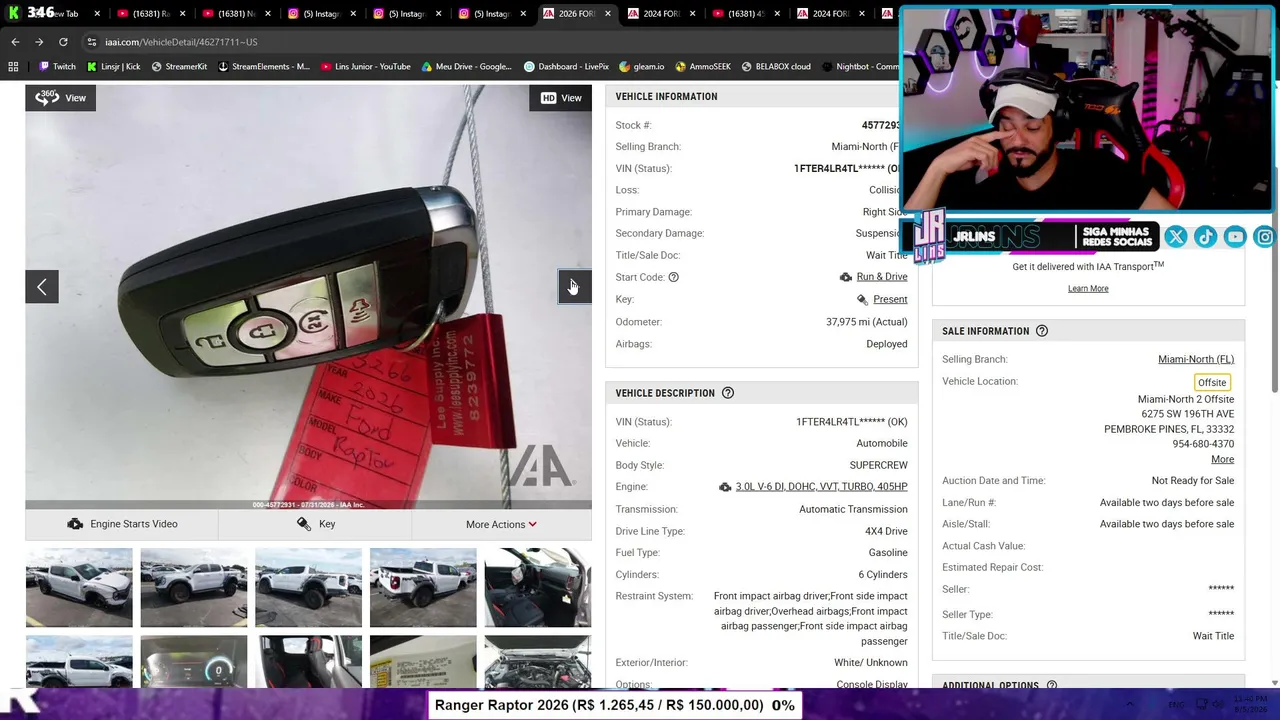Play the Engine Starts Video
The image size is (1280, 720).
[122, 524]
